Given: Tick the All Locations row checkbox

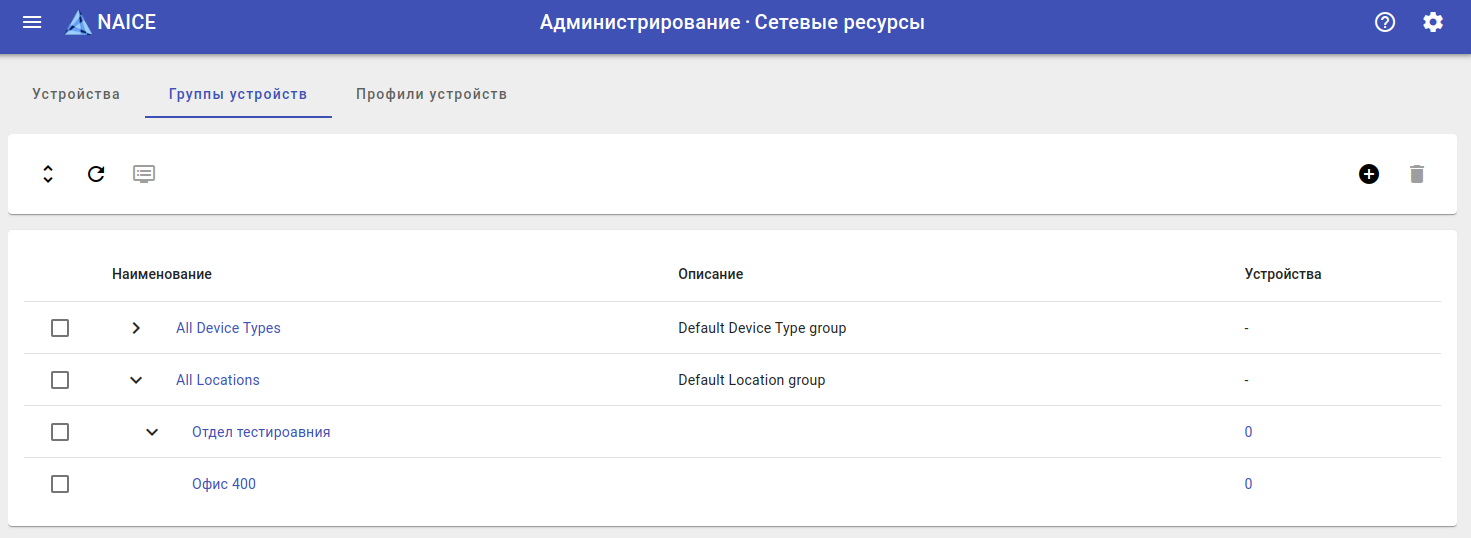Looking at the screenshot, I should 60,380.
